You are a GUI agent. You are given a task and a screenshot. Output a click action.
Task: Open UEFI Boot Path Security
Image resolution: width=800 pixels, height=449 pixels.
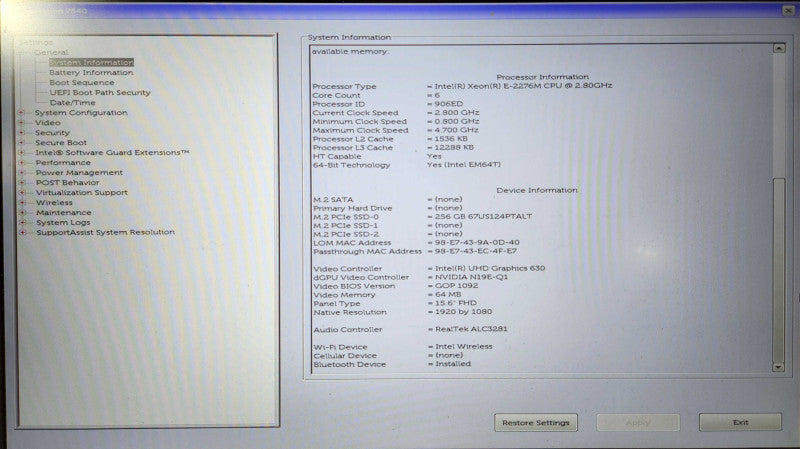99,92
